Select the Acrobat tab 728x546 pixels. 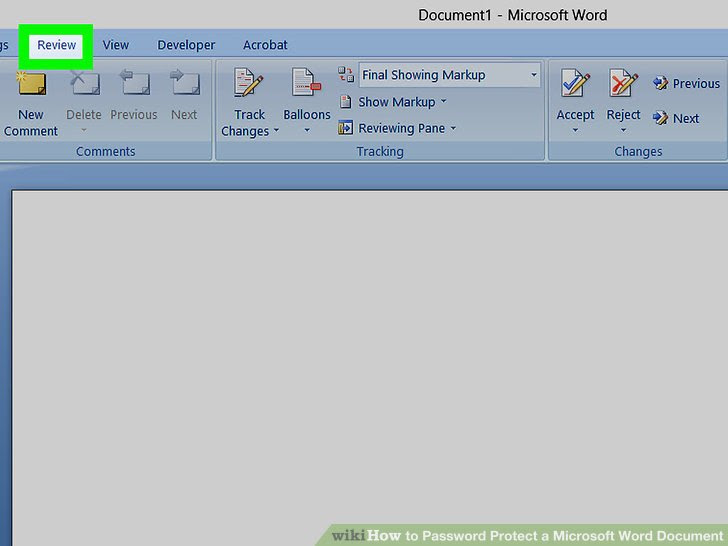pyautogui.click(x=265, y=45)
